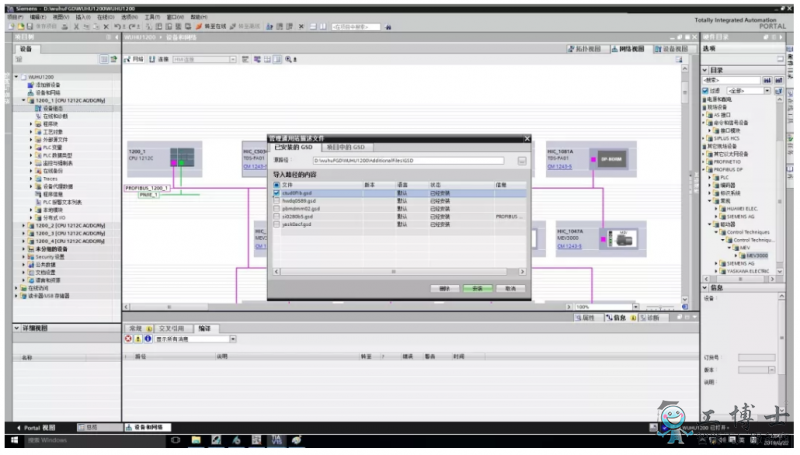Click info filter icon in compile messages panel

click(x=148, y=339)
